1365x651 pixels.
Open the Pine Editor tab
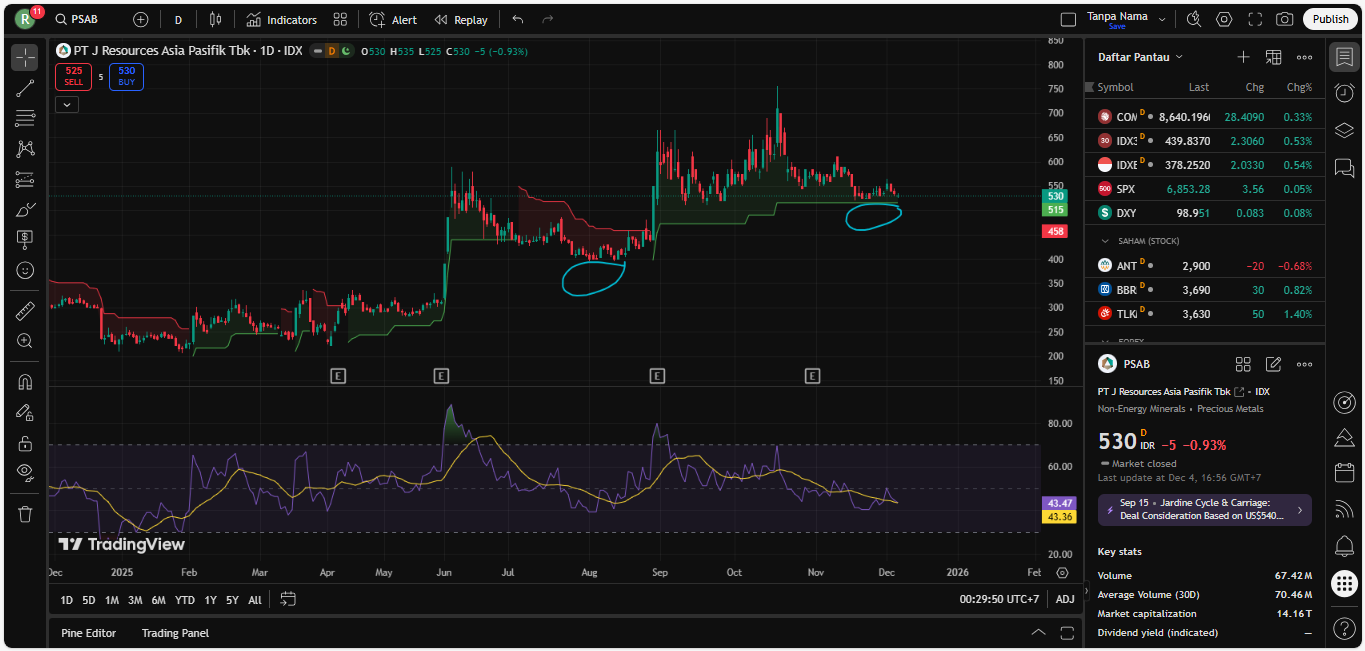88,633
